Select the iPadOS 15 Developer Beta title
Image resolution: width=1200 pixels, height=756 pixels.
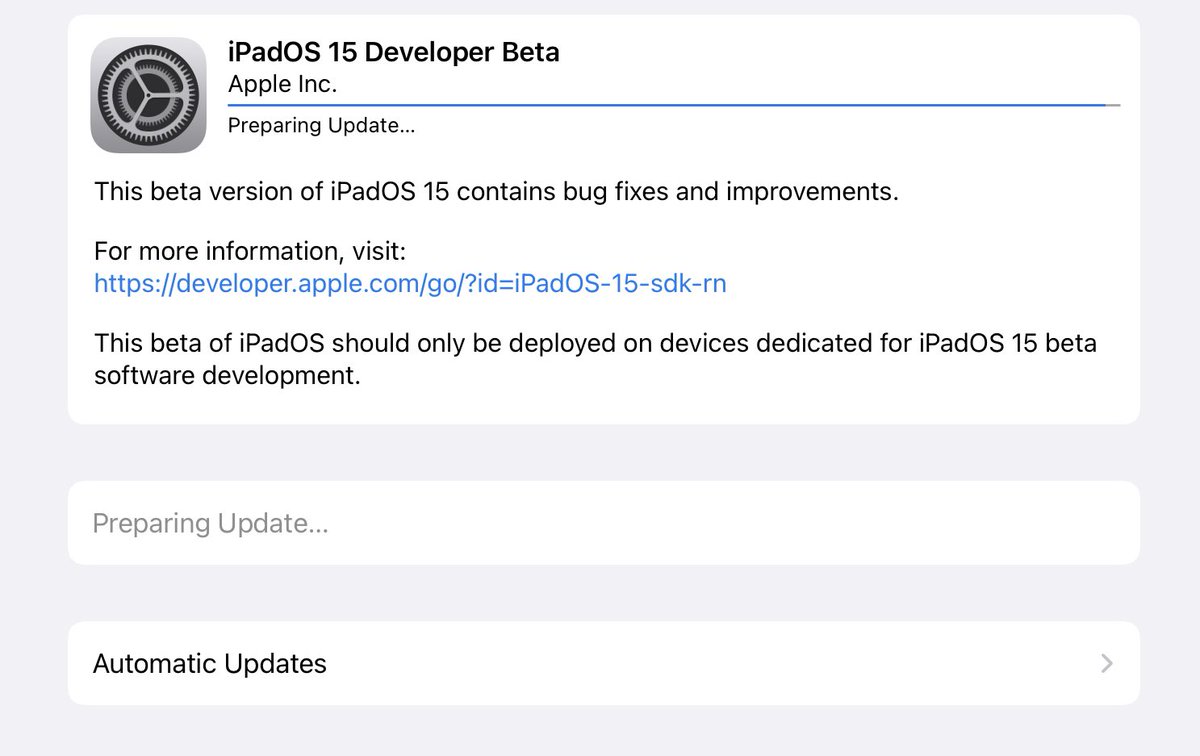click(394, 52)
